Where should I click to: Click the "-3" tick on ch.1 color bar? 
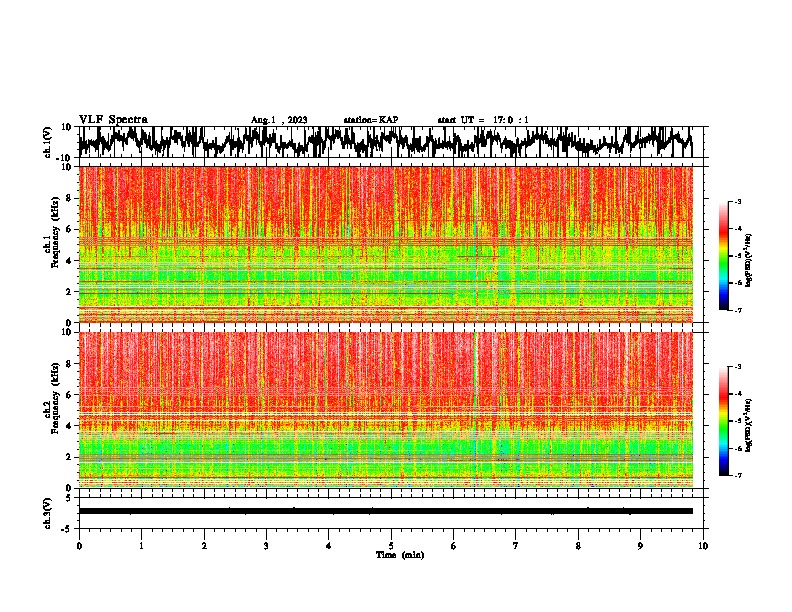coord(738,201)
